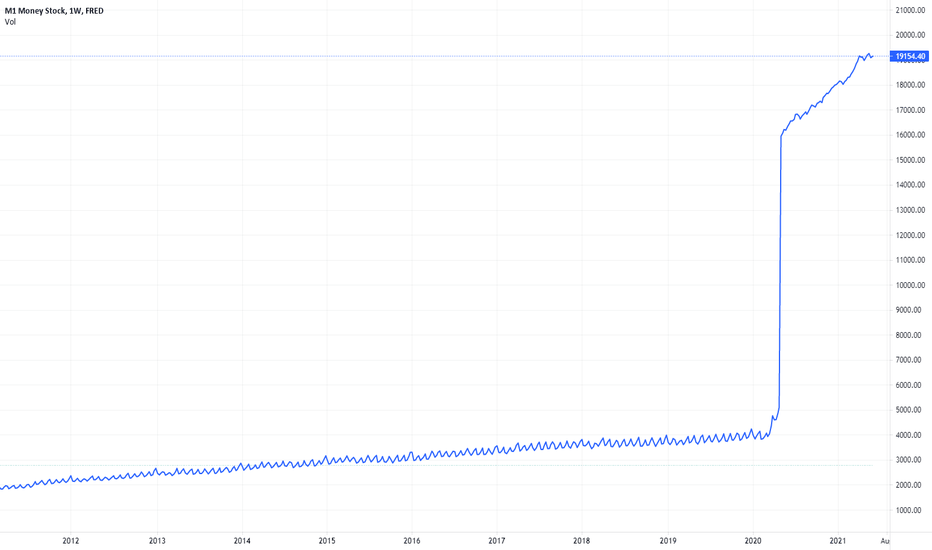Select the Vol indicator label
This screenshot has height=550, width=932.
(10, 22)
